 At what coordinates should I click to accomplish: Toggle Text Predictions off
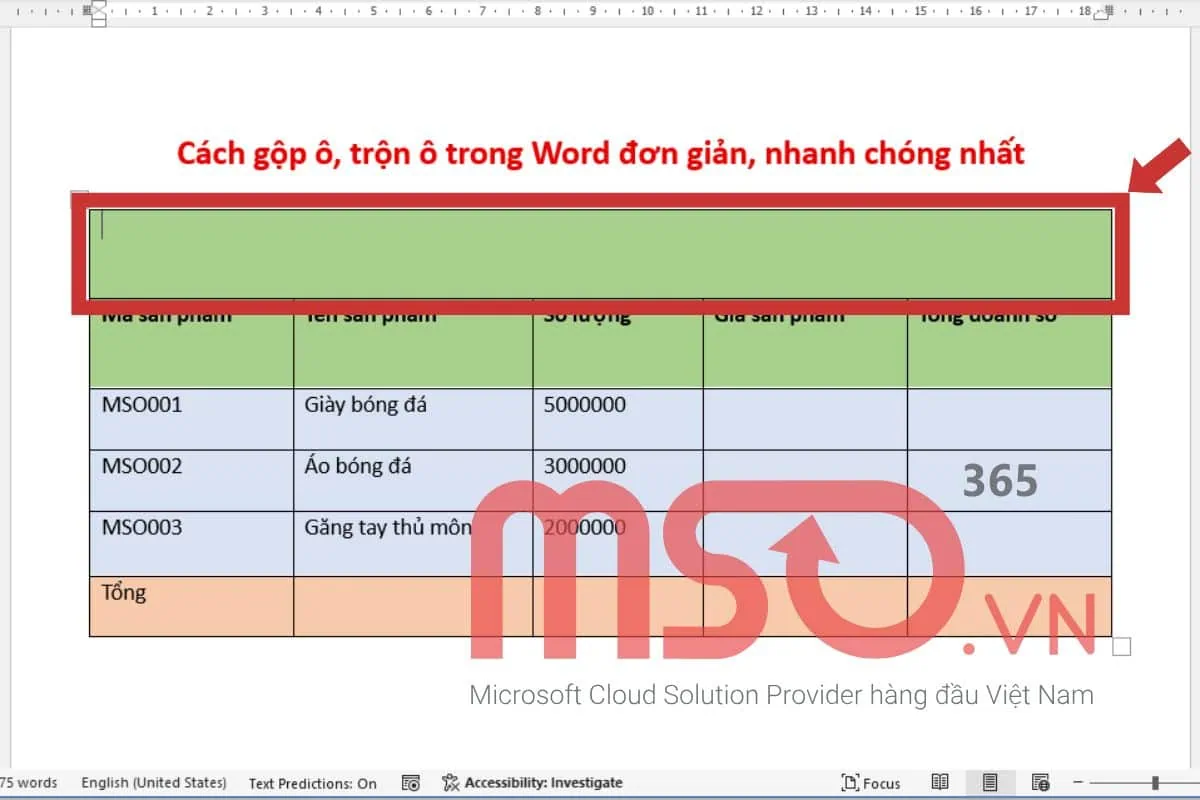pos(313,783)
